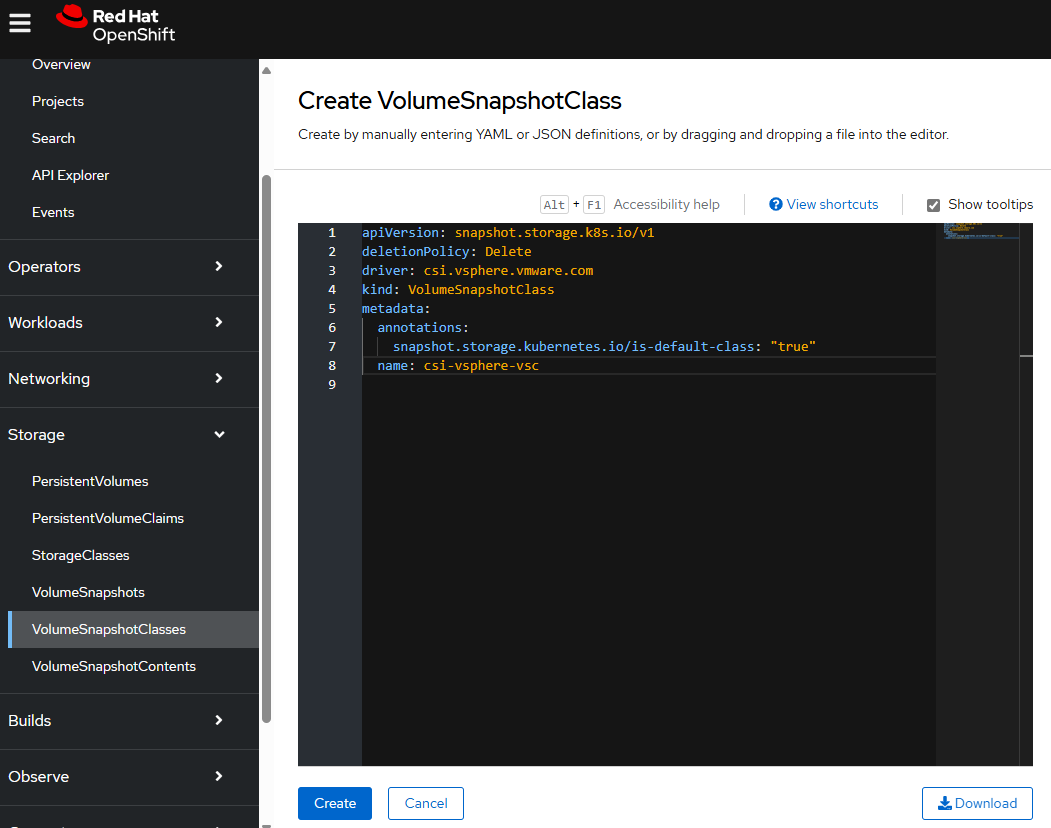Click the Red Hat OpenShift logo
This screenshot has width=1051, height=828.
coord(115,25)
